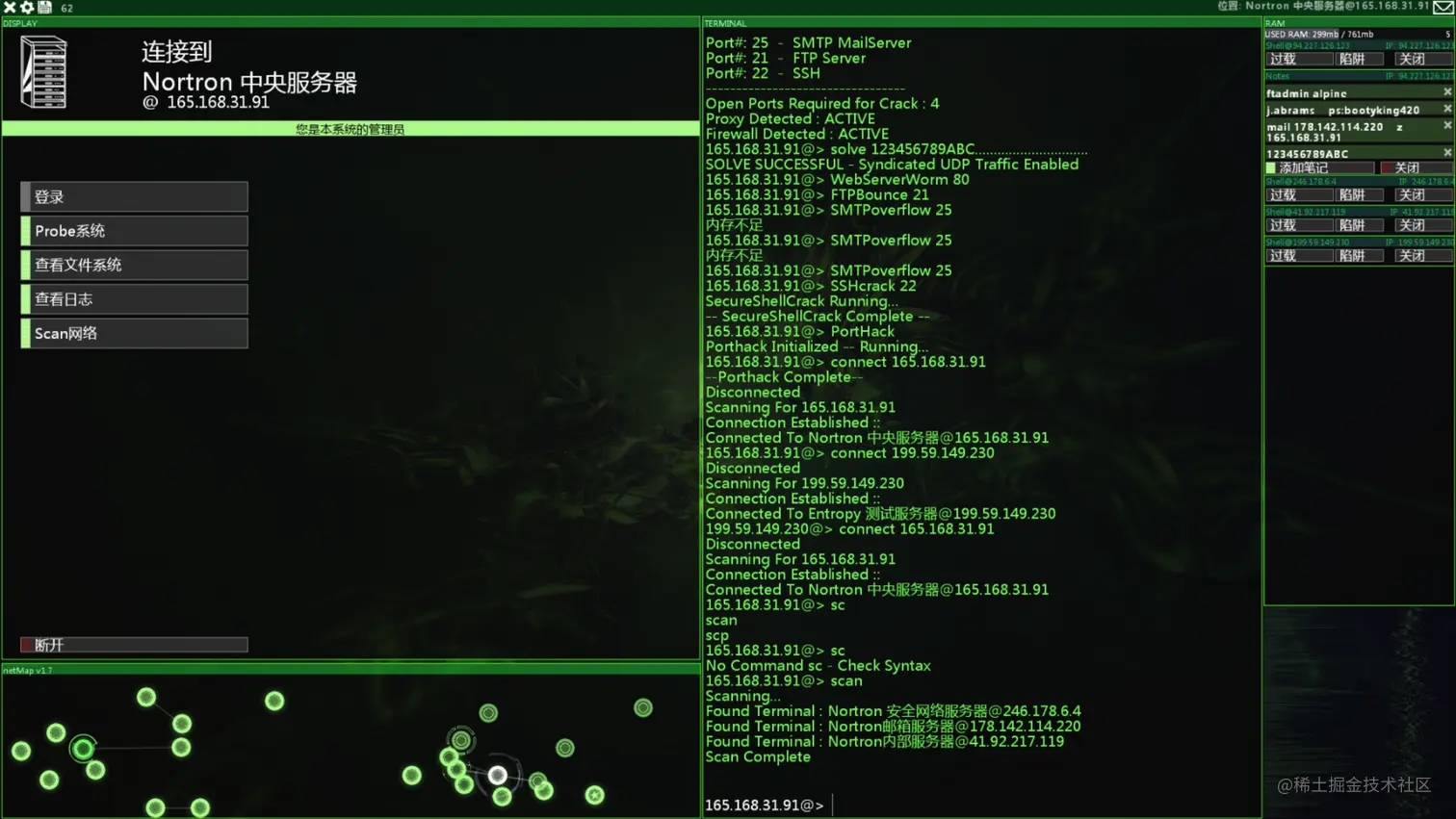Delete the 'ftadmin alpine' note
The image size is (1456, 819).
point(1447,92)
